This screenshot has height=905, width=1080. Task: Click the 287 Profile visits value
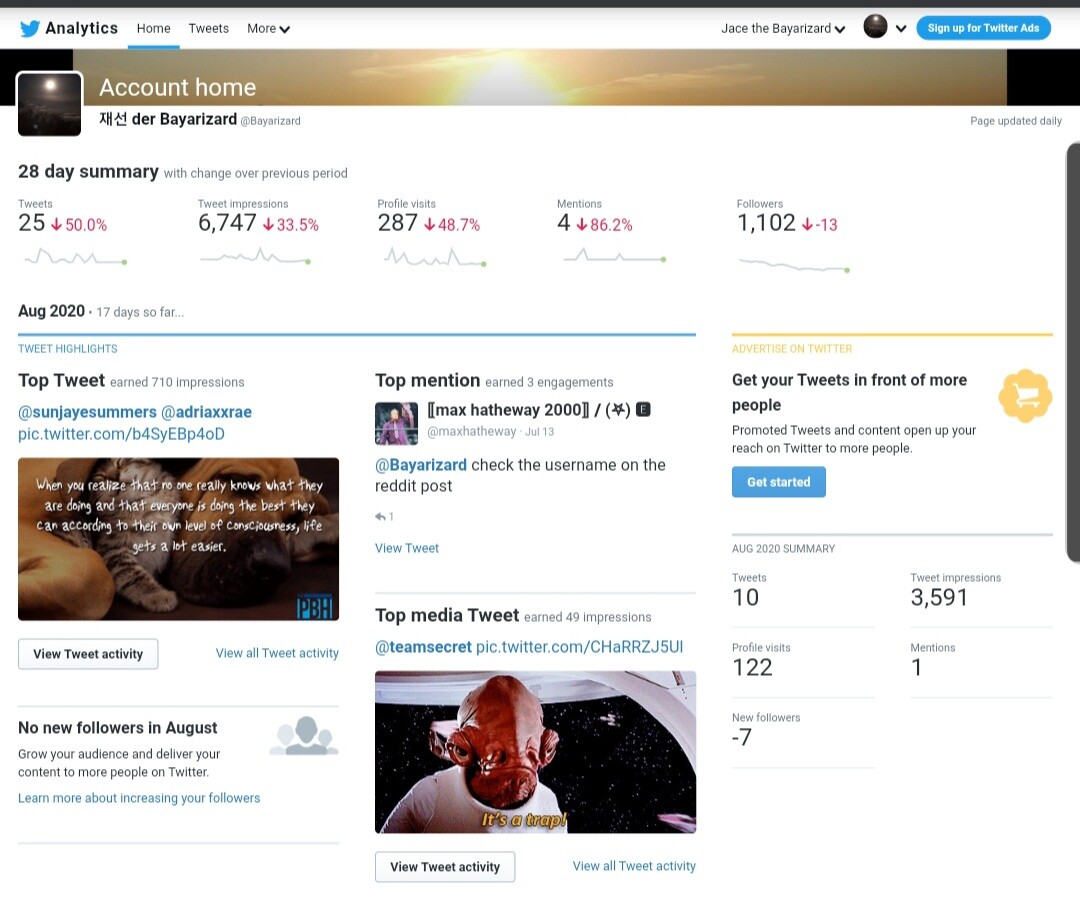pyautogui.click(x=397, y=222)
